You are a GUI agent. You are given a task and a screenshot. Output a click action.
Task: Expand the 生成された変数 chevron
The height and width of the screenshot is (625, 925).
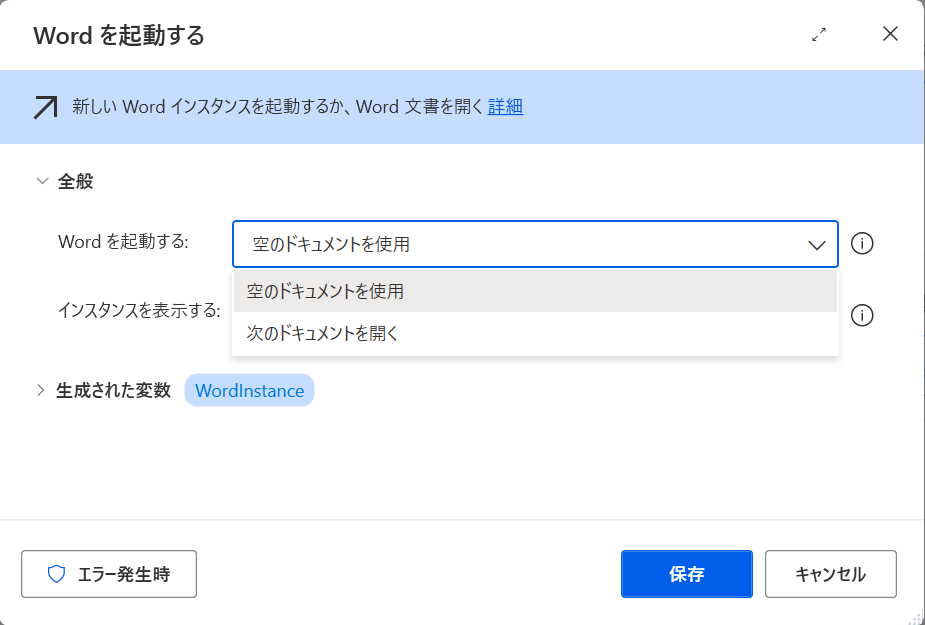coord(41,390)
